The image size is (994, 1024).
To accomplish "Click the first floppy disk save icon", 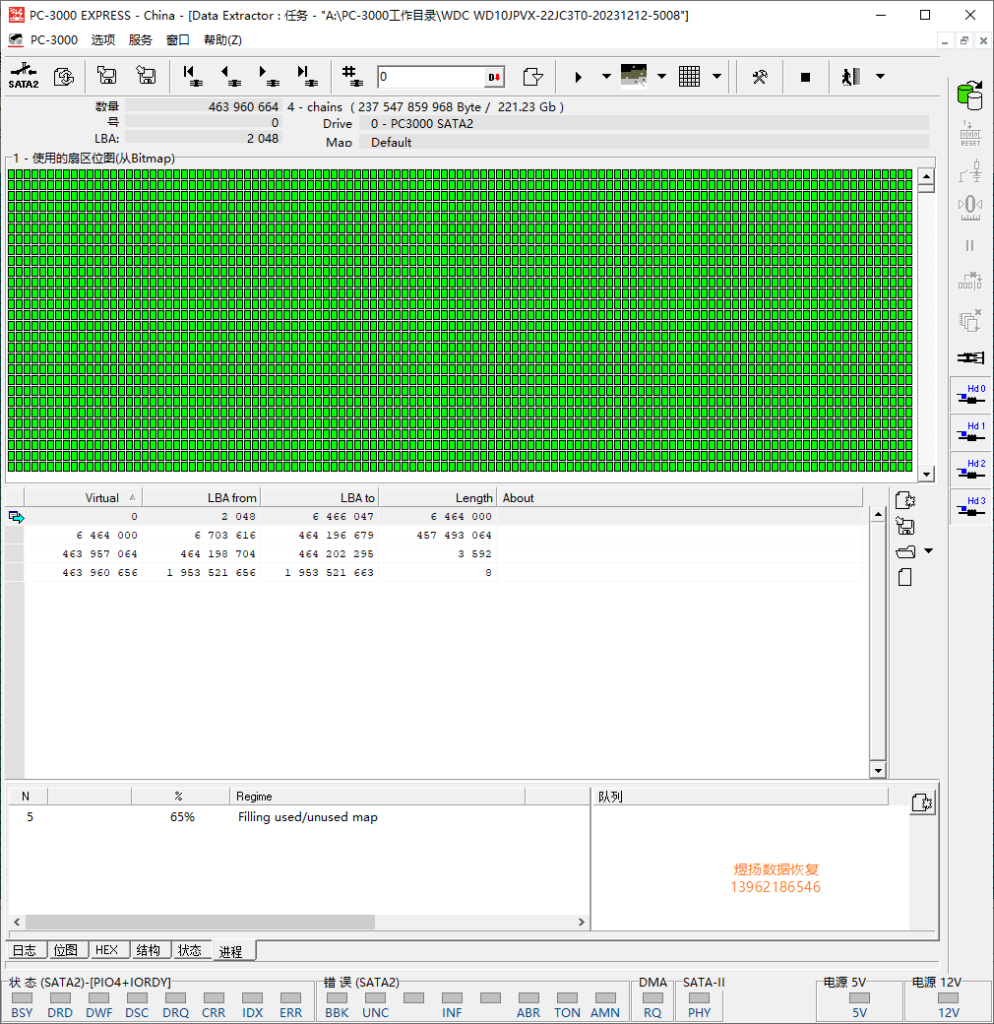I will click(106, 76).
